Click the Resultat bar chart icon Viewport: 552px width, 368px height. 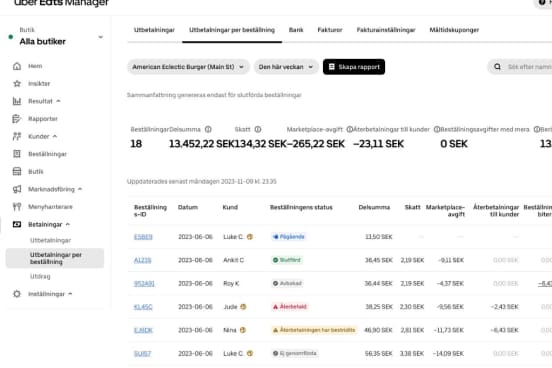tap(17, 101)
